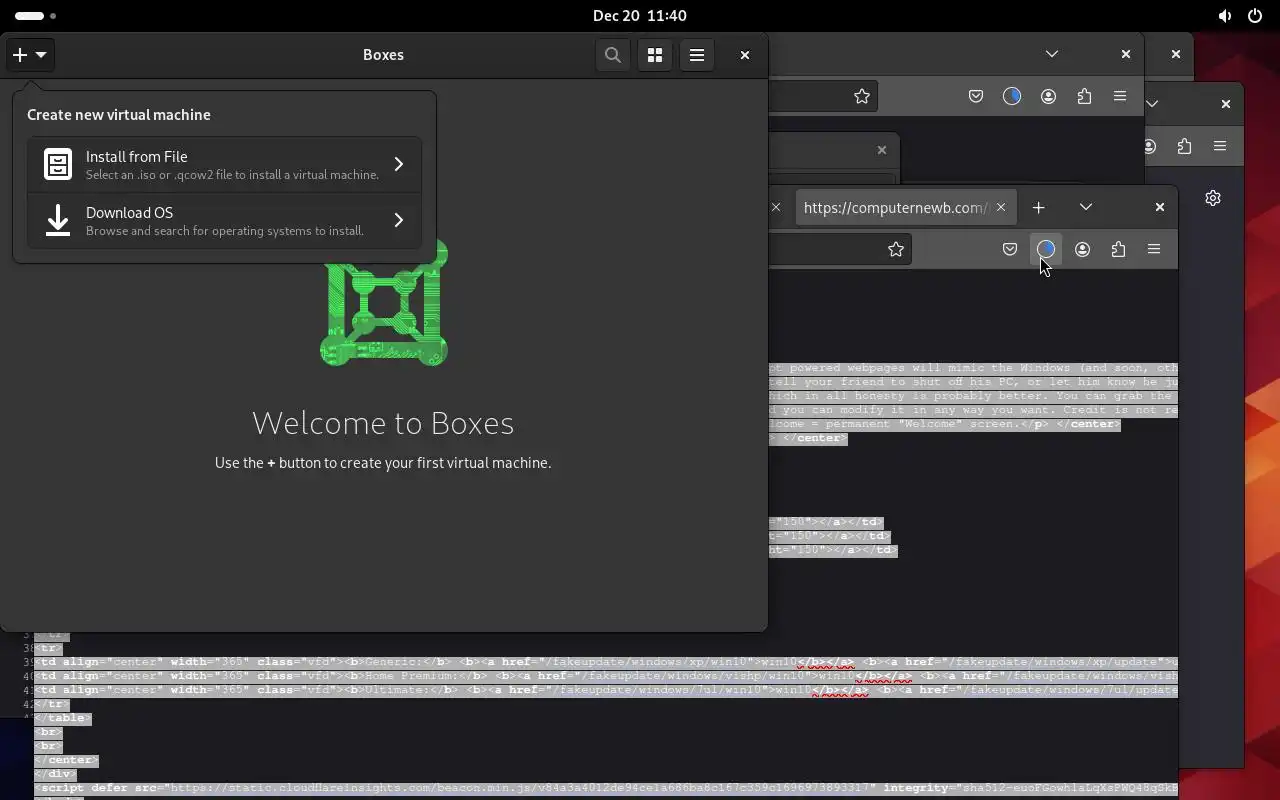Screen dimensions: 1280x800
Task: Close partially hidden tab left of computernewb tab
Action: click(x=776, y=207)
